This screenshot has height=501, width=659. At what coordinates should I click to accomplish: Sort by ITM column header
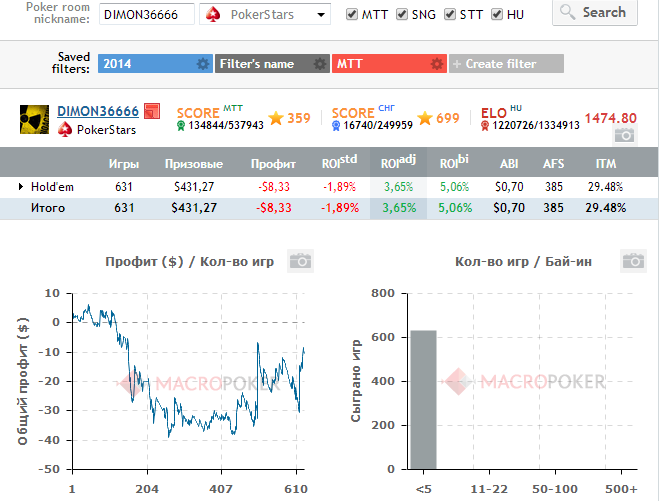point(606,163)
